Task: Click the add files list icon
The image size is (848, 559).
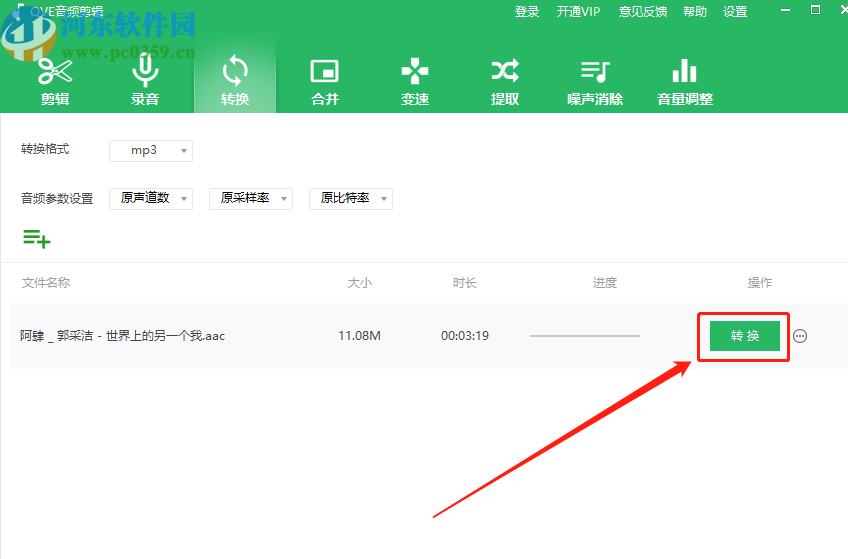Action: coord(36,238)
